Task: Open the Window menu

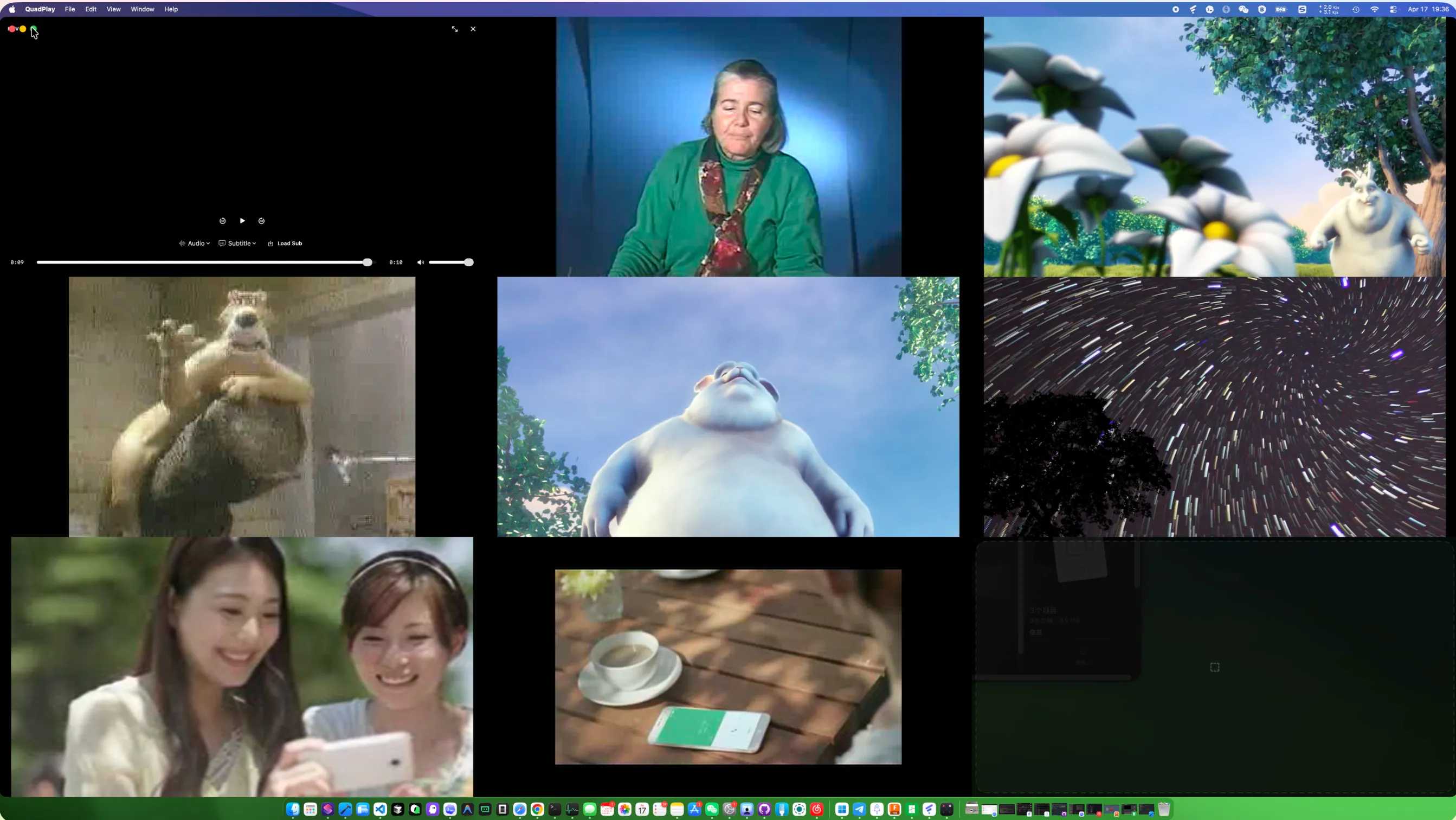Action: [x=143, y=9]
